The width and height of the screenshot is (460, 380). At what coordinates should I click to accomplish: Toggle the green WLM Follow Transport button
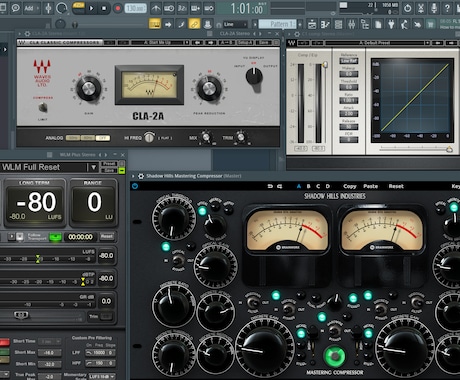[x=56, y=237]
